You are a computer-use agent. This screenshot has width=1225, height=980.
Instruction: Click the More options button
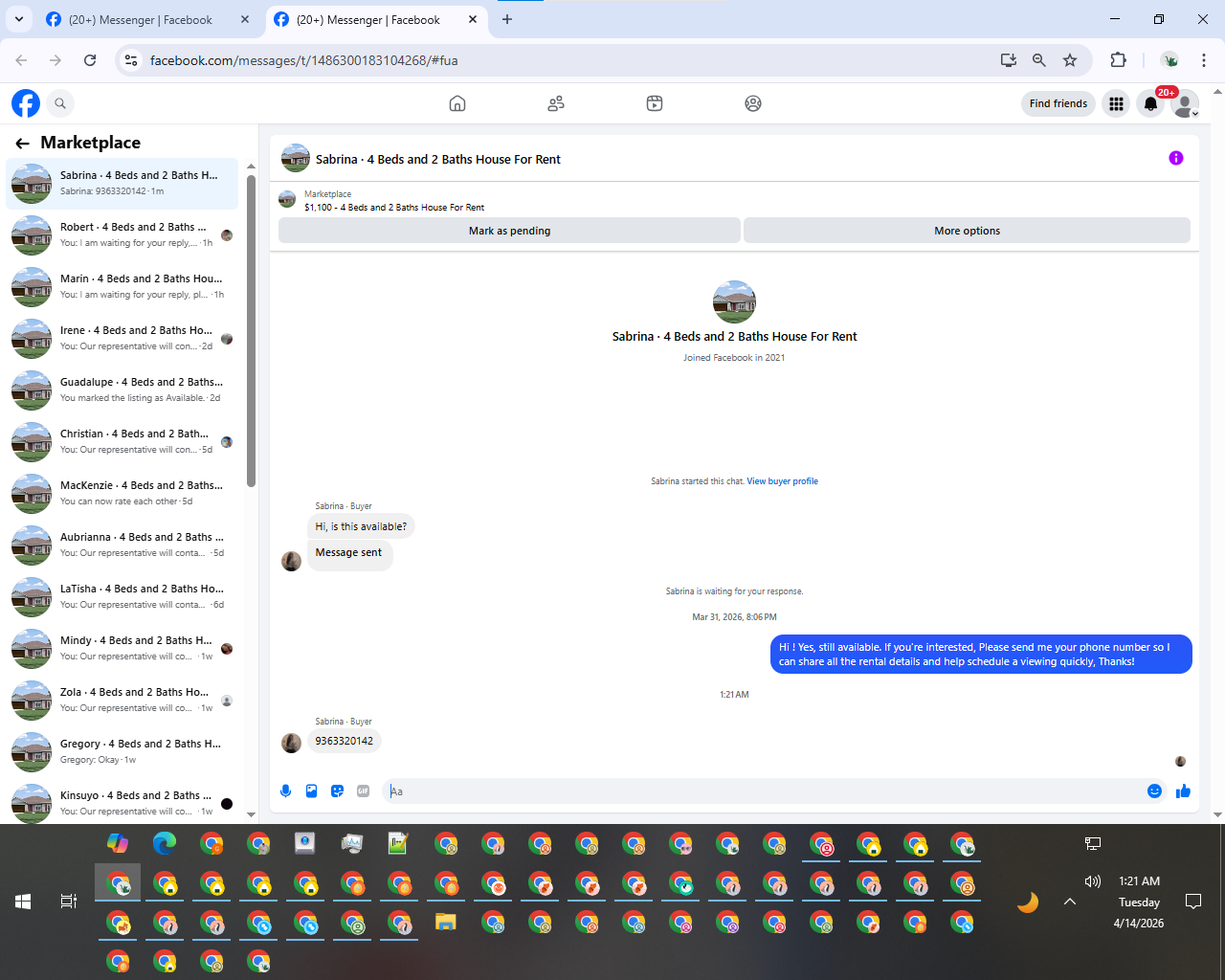[967, 231]
